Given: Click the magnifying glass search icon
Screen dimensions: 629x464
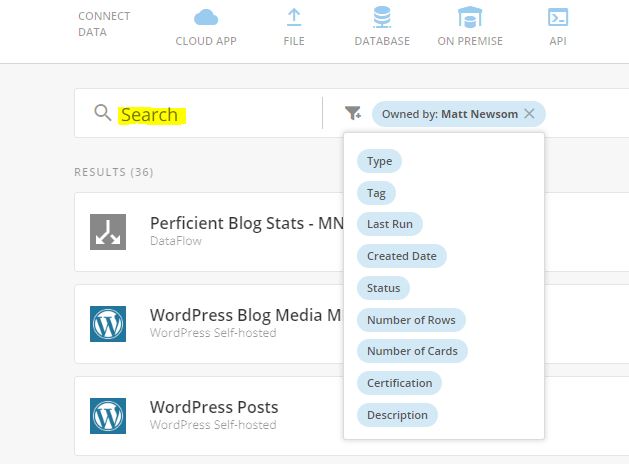Looking at the screenshot, I should click(102, 113).
